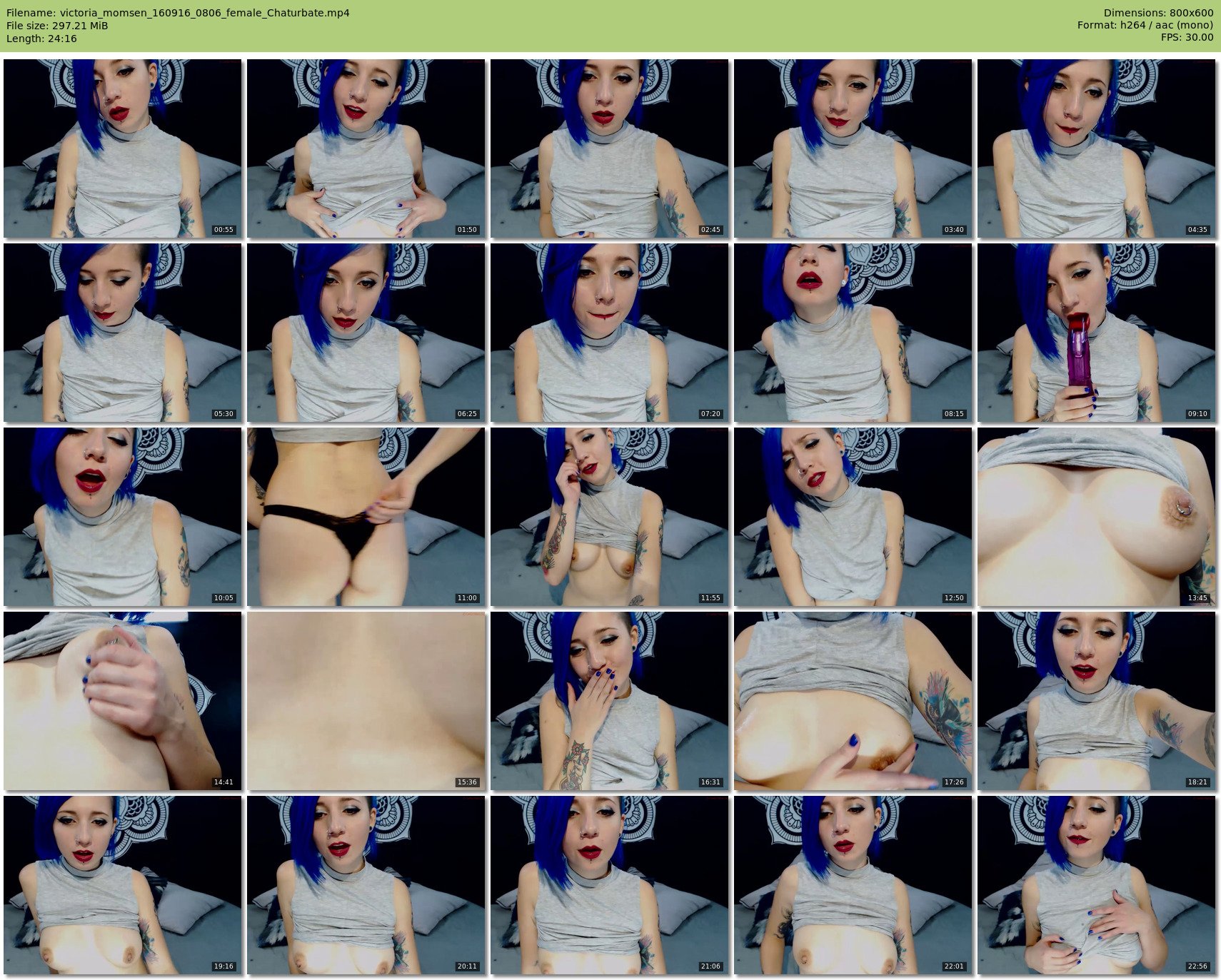Image resolution: width=1221 pixels, height=980 pixels.
Task: Click the frame at 10:05
Action: 122,517
